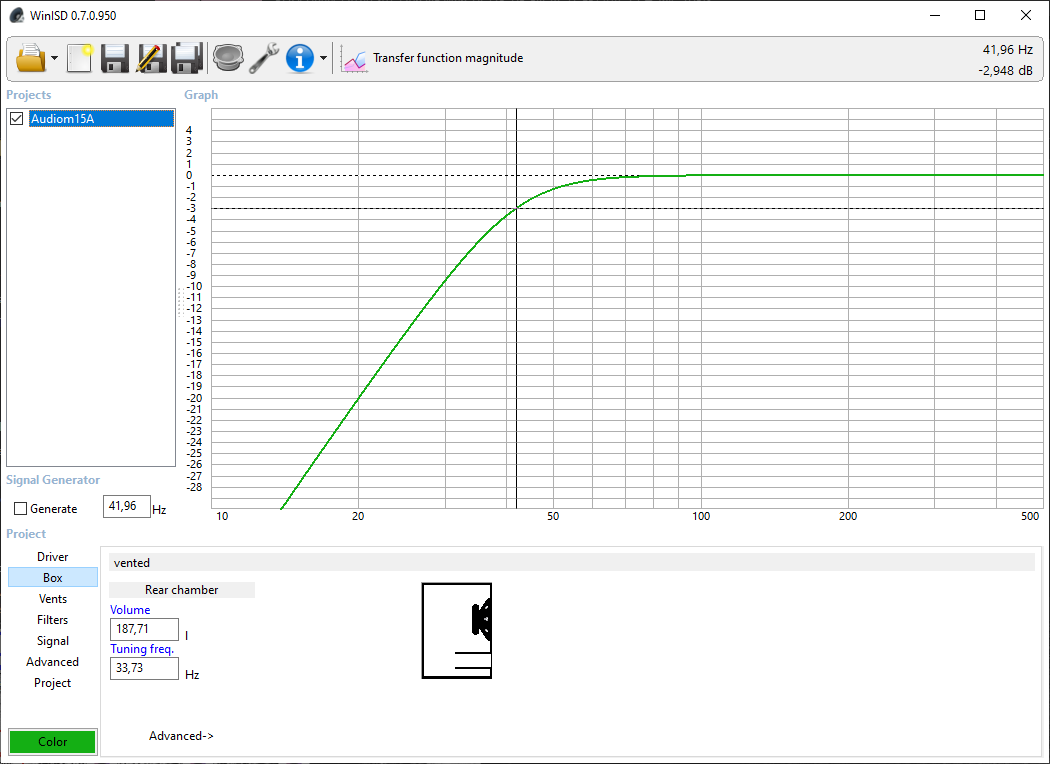The width and height of the screenshot is (1050, 764).
Task: Enable the signal generator Generate checkbox
Action: (x=21, y=509)
